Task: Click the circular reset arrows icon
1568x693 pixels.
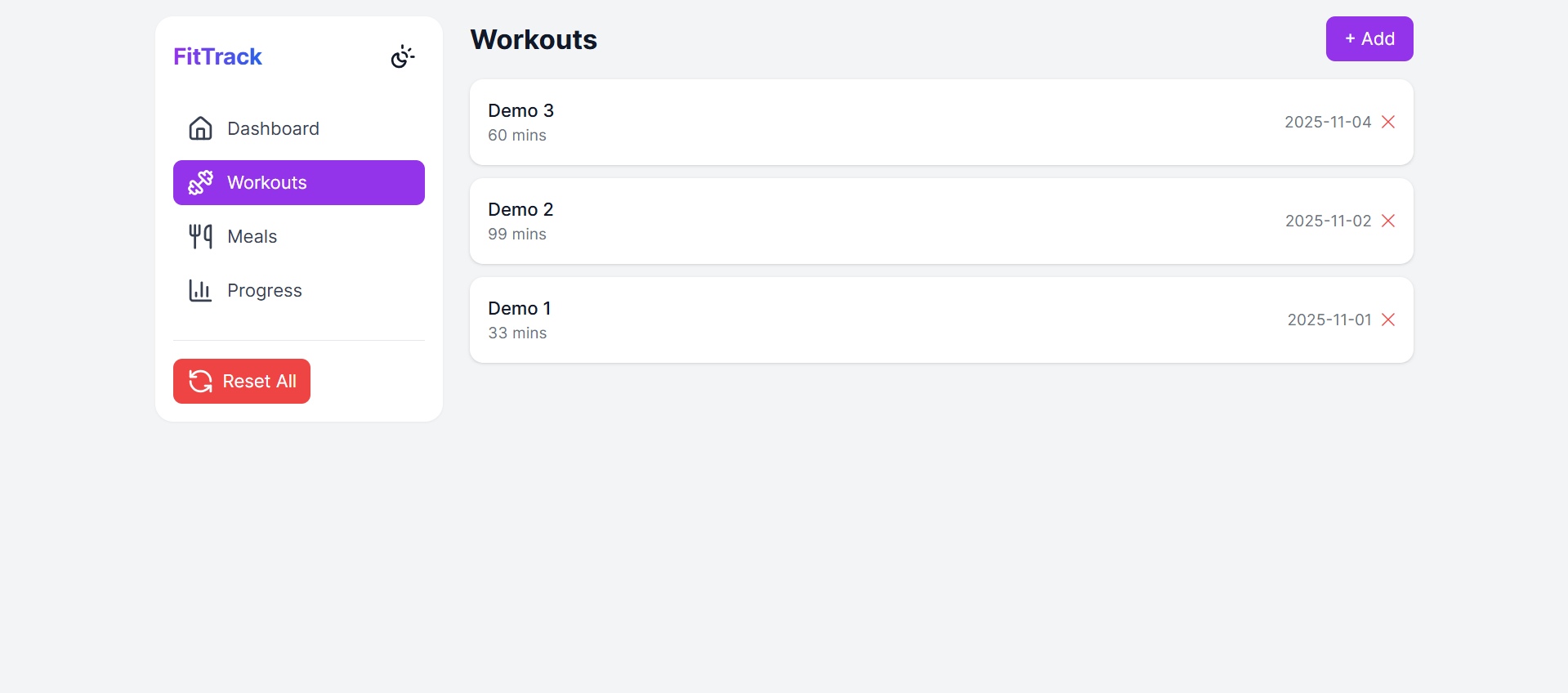Action: (x=199, y=381)
